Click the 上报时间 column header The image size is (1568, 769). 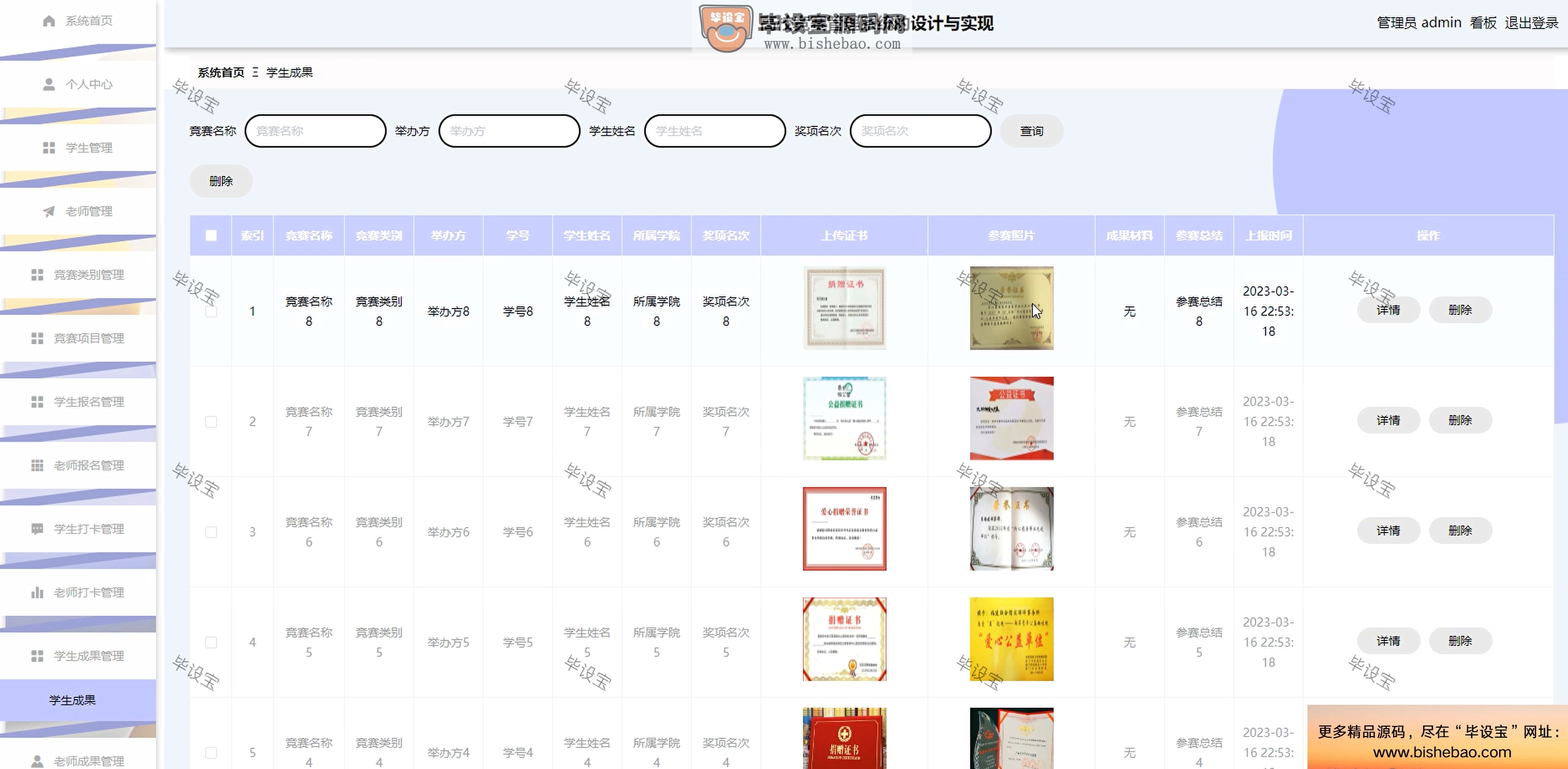pos(1268,235)
